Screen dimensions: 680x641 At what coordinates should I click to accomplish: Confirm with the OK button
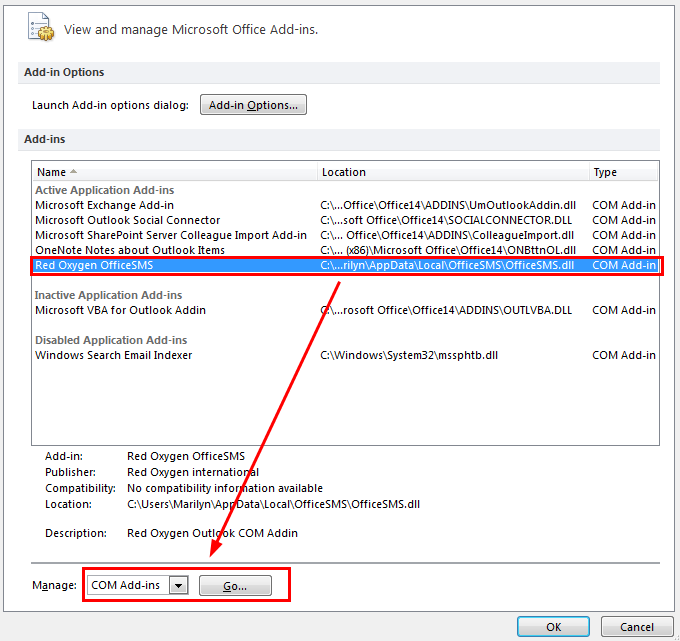tap(553, 627)
